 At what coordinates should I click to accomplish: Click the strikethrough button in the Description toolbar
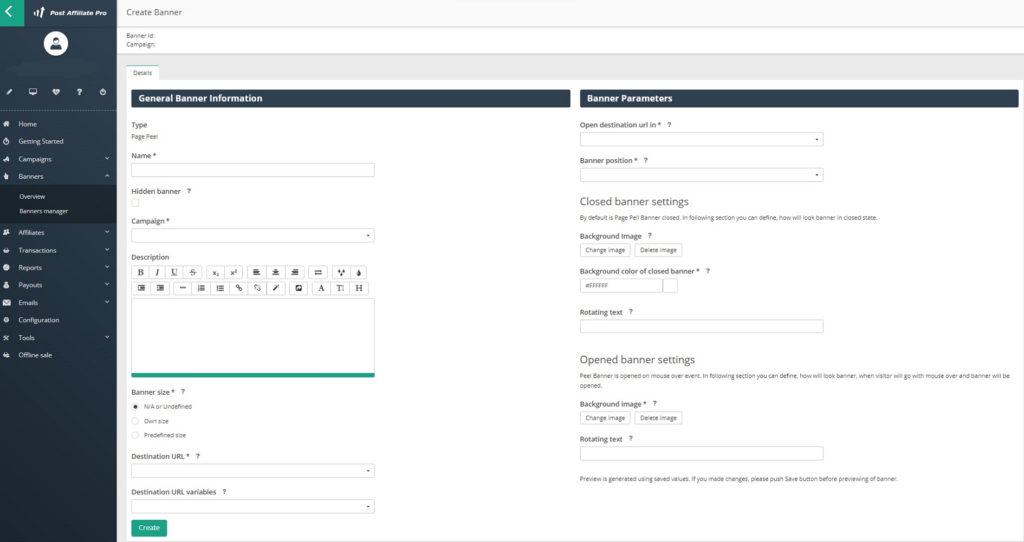coord(193,272)
